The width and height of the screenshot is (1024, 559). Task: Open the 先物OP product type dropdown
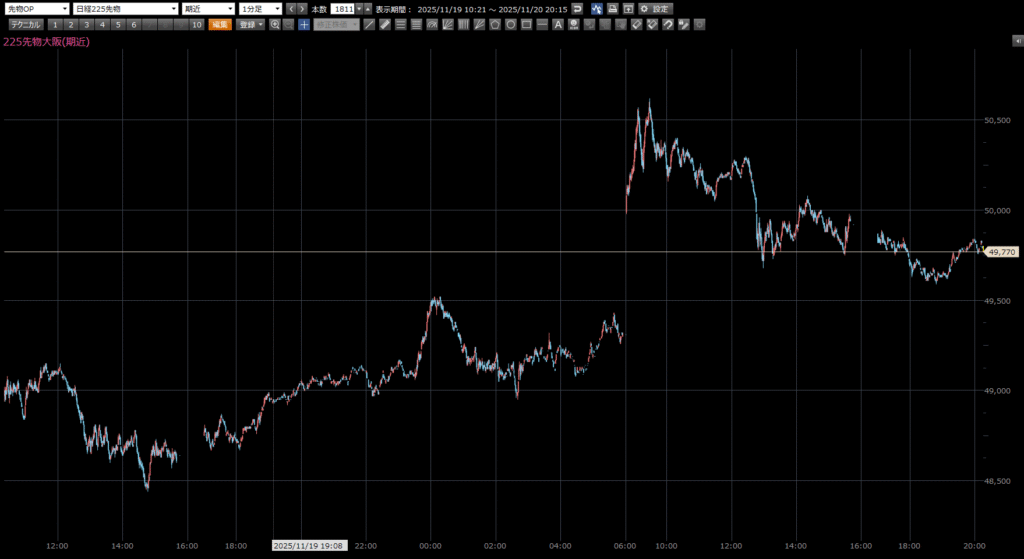pyautogui.click(x=37, y=9)
